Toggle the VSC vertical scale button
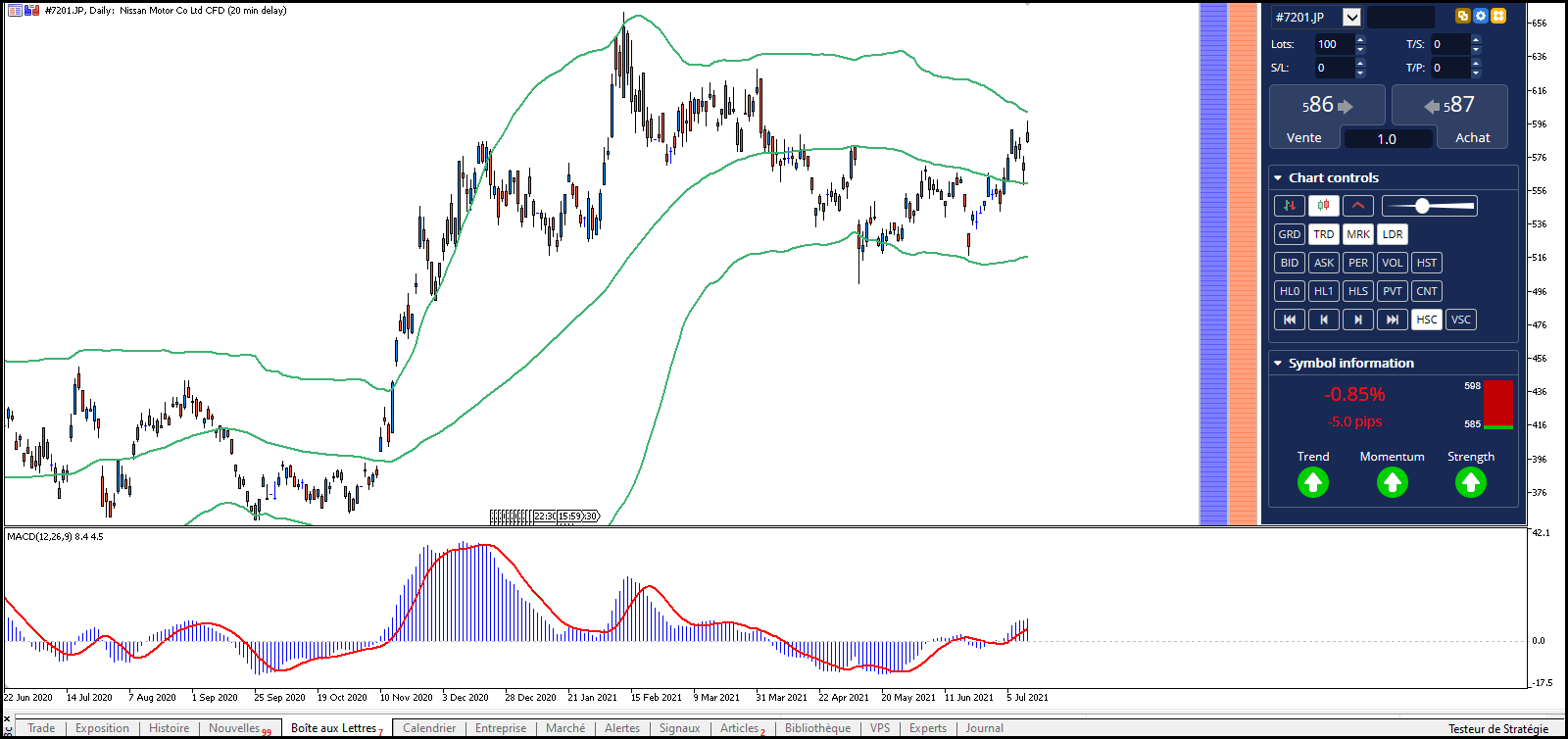The width and height of the screenshot is (1568, 739). pos(1461,320)
